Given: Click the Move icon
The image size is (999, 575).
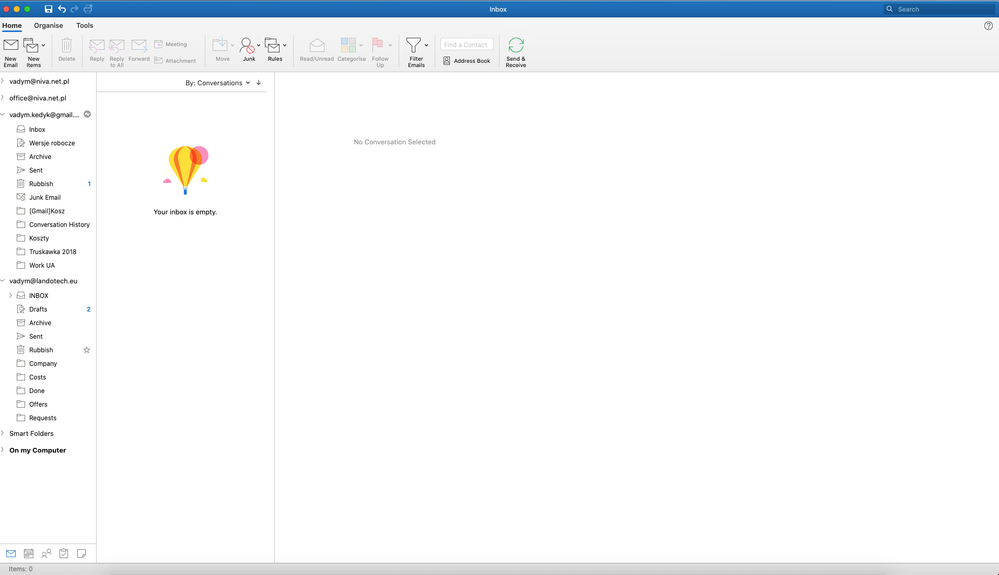Looking at the screenshot, I should [x=220, y=45].
